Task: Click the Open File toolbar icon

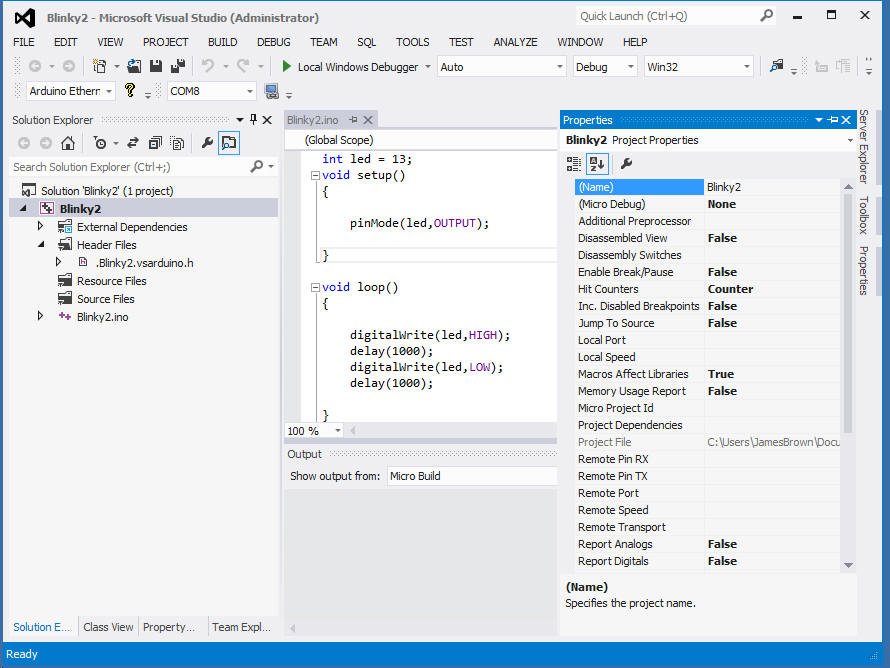Action: coord(134,66)
